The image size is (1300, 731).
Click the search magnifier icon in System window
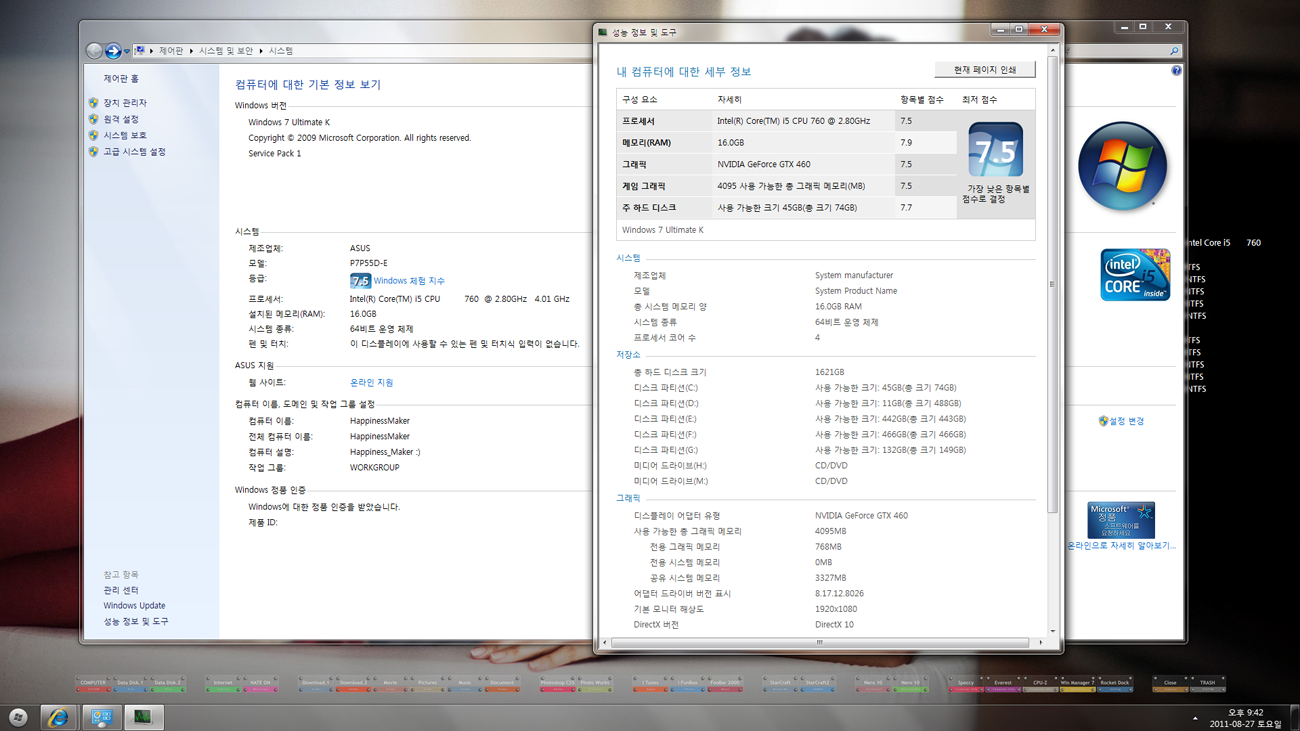coord(1174,51)
